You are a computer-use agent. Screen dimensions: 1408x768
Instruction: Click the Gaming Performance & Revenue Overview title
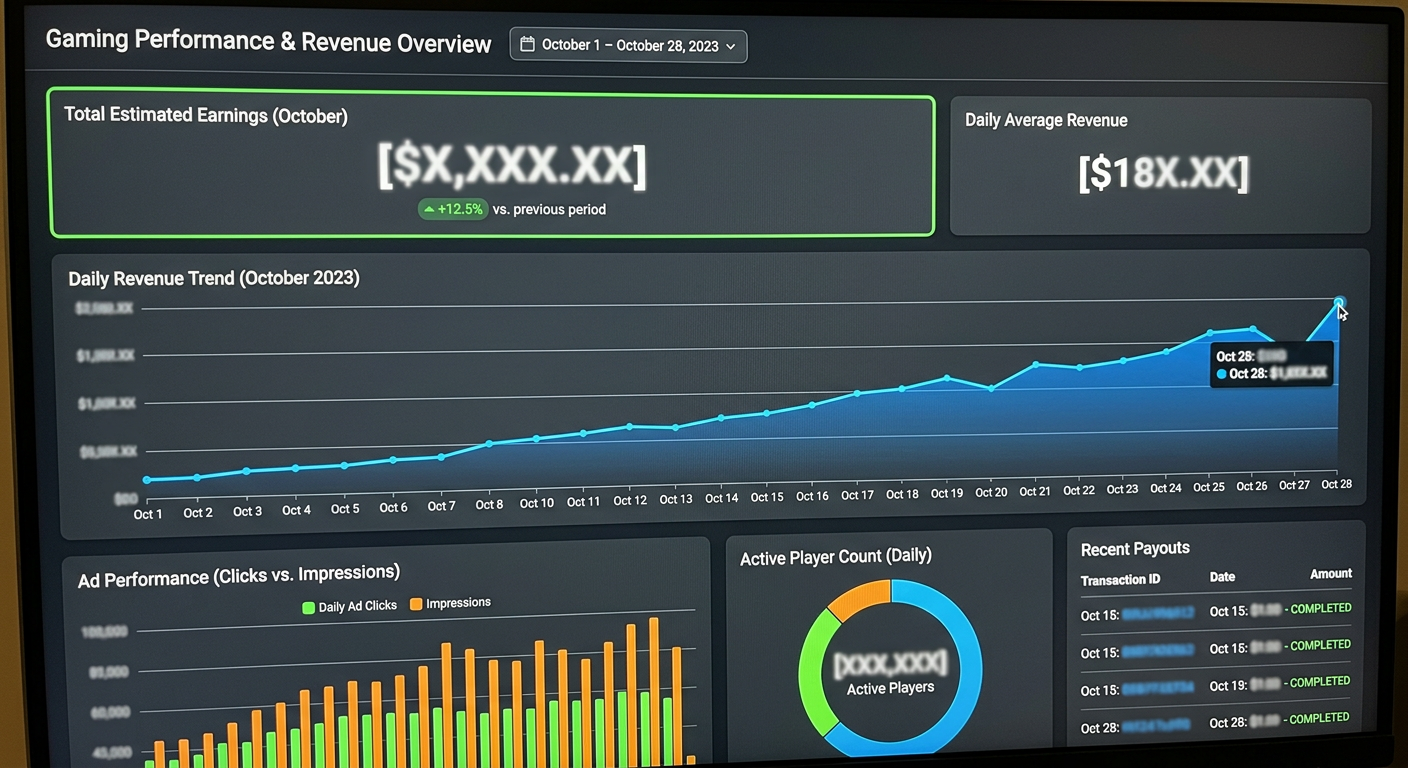(x=269, y=42)
